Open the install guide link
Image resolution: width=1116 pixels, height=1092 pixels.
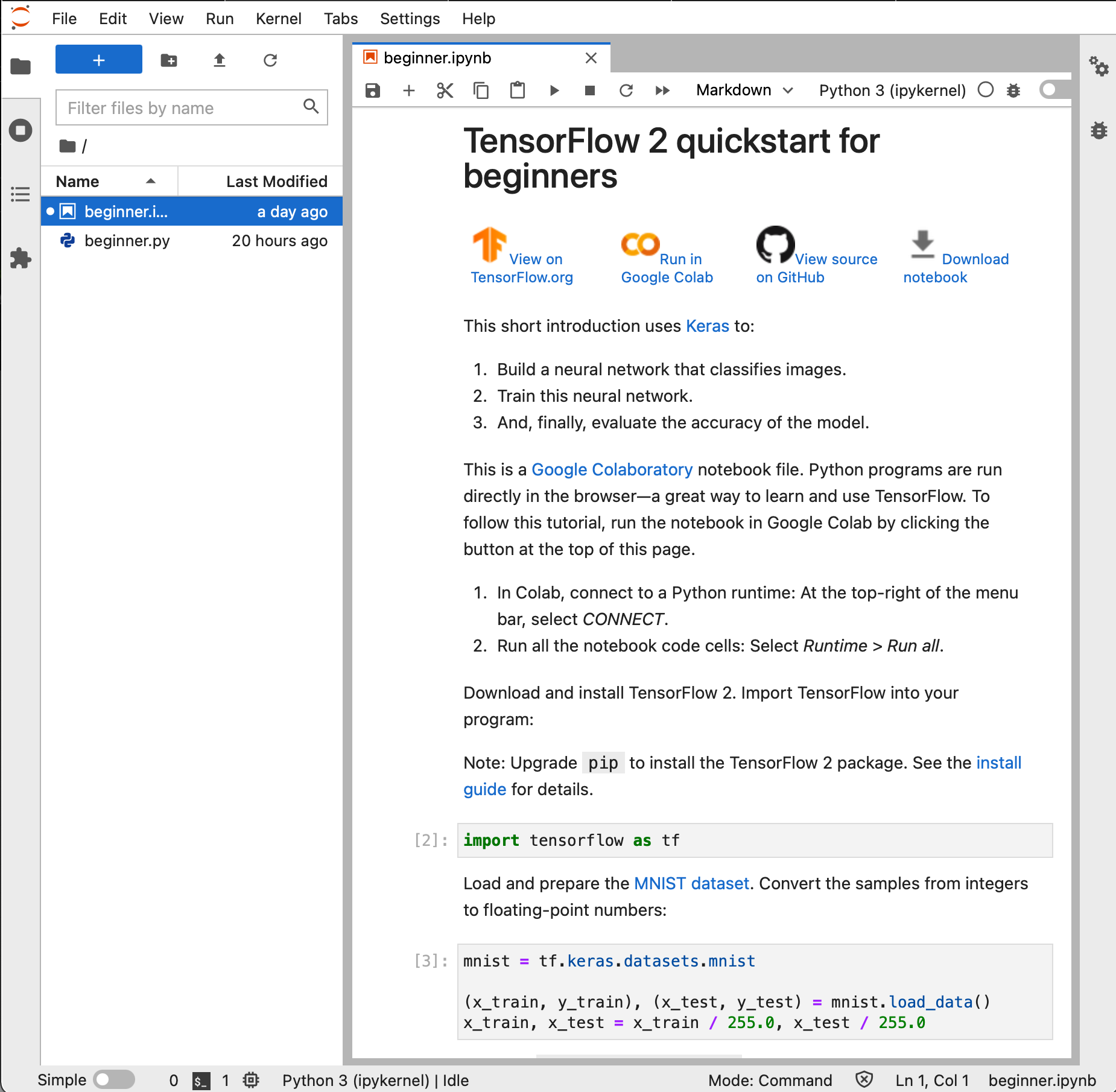pos(998,763)
